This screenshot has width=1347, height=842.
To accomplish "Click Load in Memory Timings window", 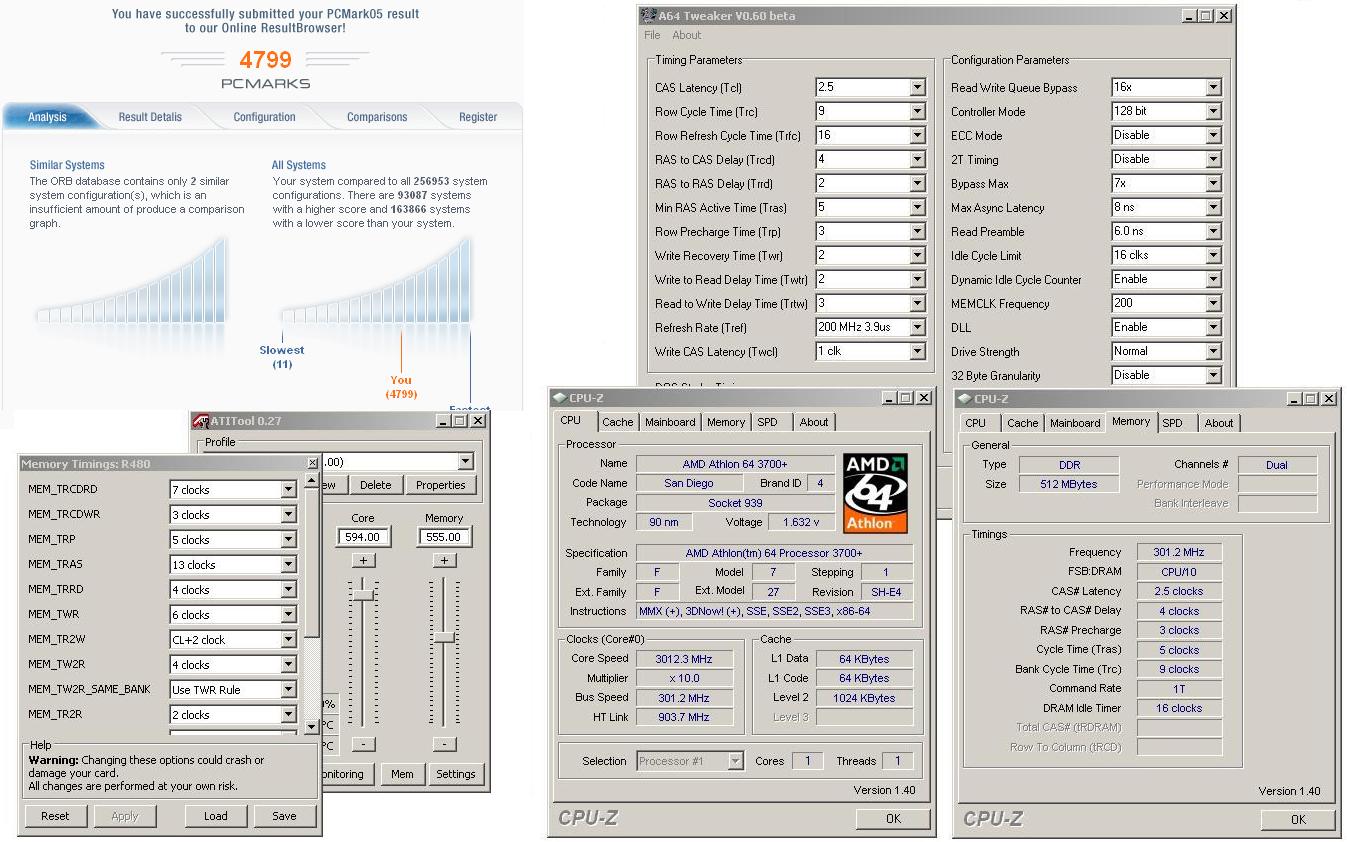I will coord(216,816).
